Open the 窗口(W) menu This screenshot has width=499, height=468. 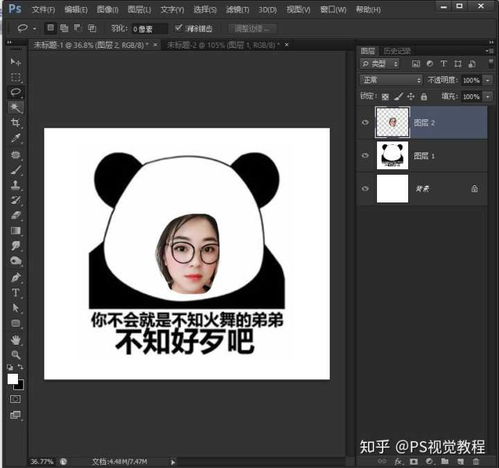point(333,10)
